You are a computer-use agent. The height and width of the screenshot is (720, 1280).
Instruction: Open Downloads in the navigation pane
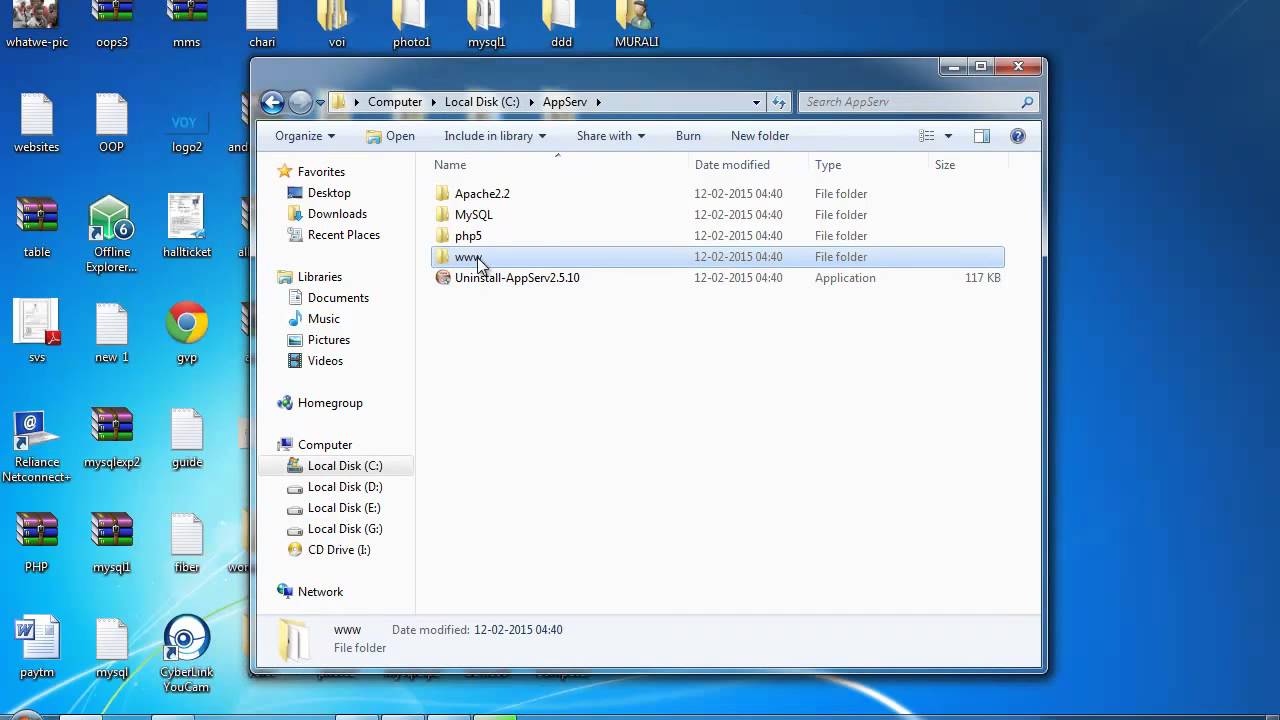(336, 214)
